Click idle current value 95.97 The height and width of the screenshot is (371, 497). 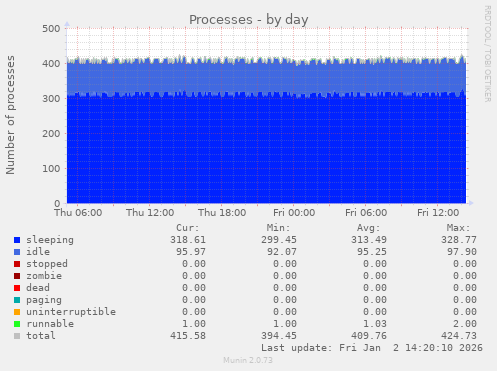[x=191, y=252]
